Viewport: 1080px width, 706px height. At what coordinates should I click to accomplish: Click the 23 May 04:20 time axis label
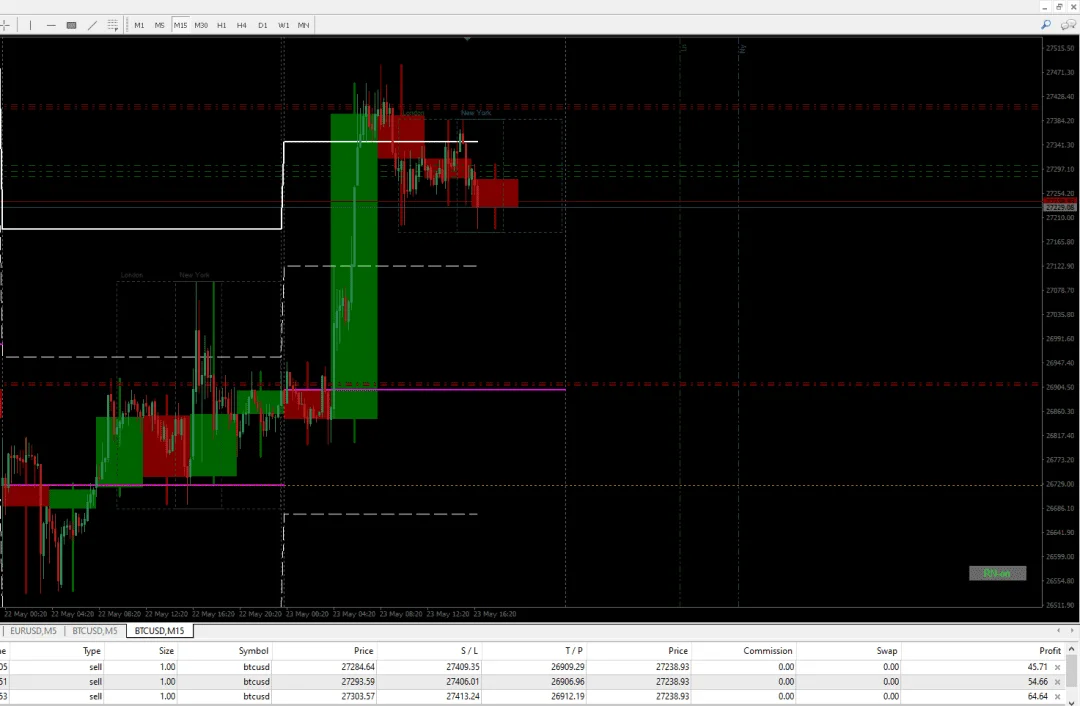point(354,614)
